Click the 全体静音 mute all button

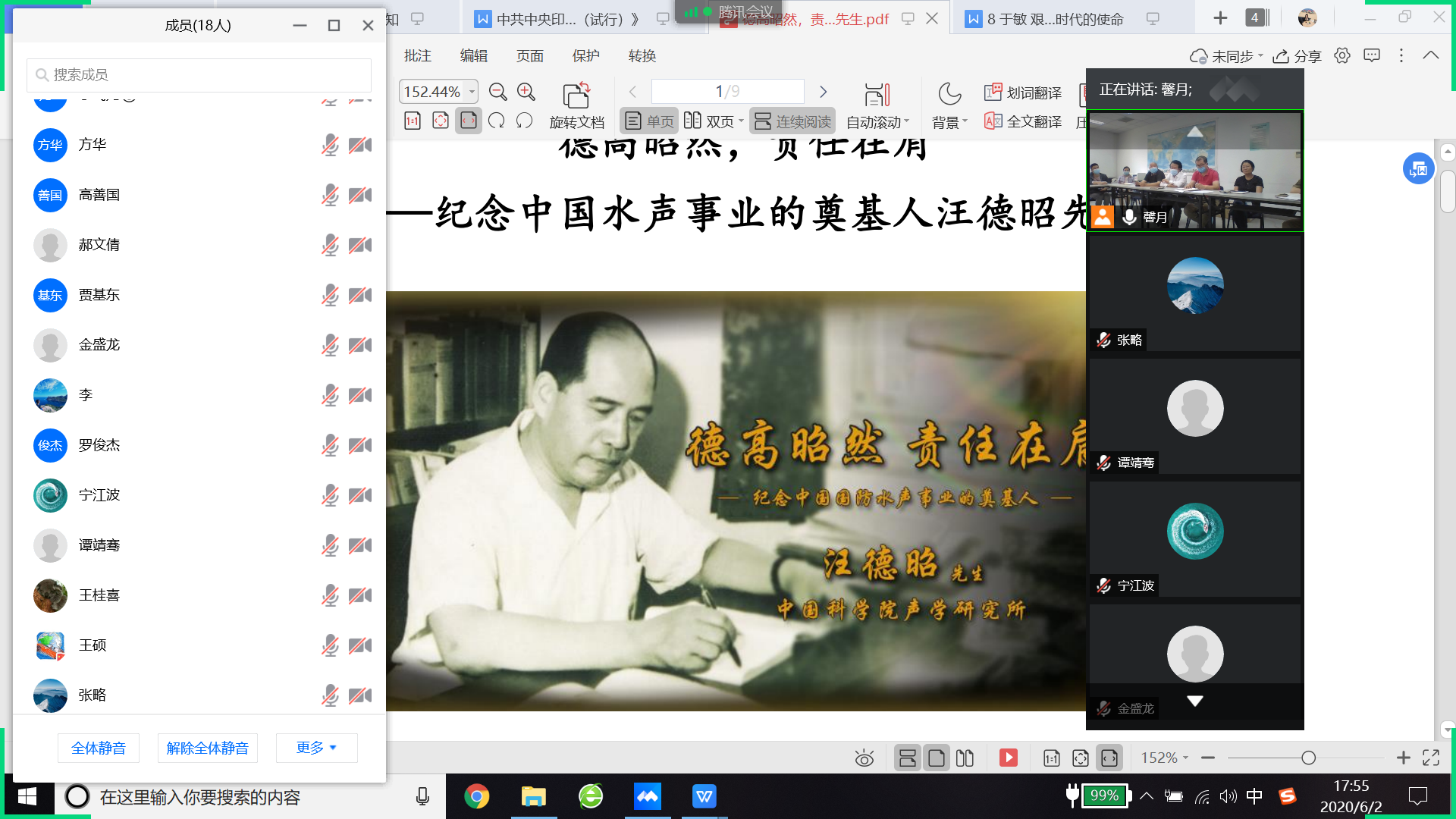pos(99,748)
